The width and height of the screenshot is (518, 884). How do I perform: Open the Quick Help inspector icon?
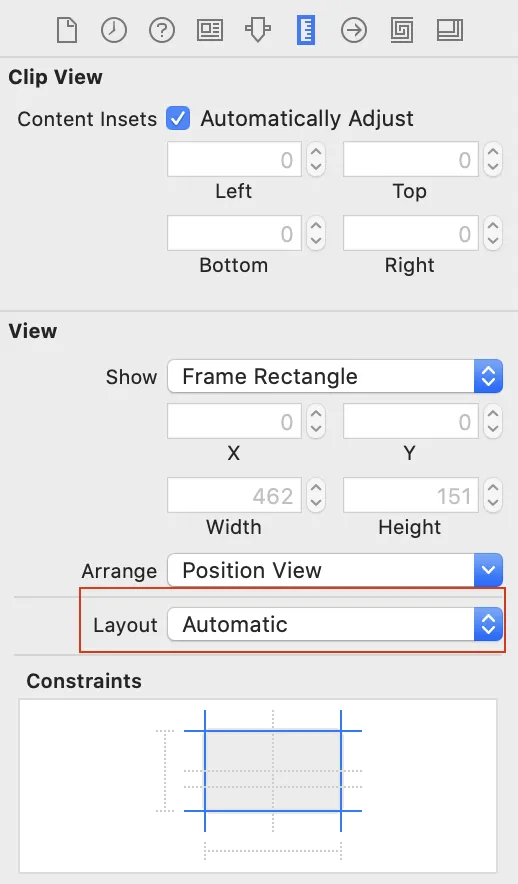[x=162, y=30]
